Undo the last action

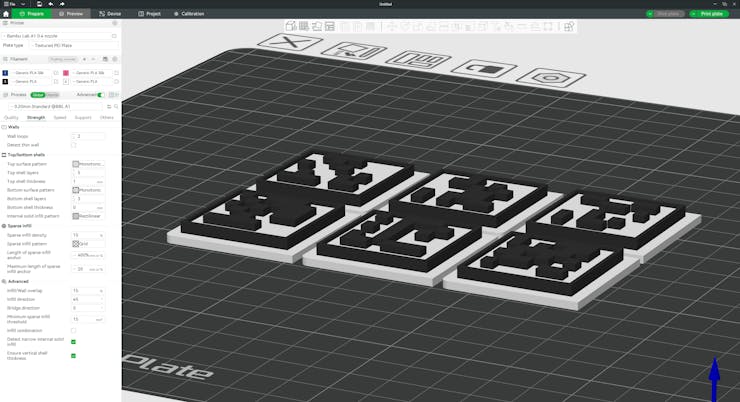coord(51,4)
